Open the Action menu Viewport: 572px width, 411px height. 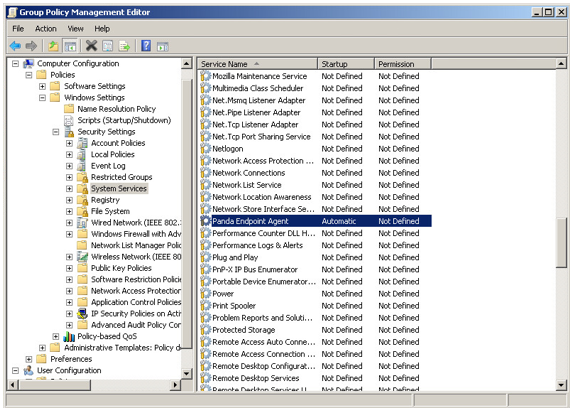click(46, 28)
